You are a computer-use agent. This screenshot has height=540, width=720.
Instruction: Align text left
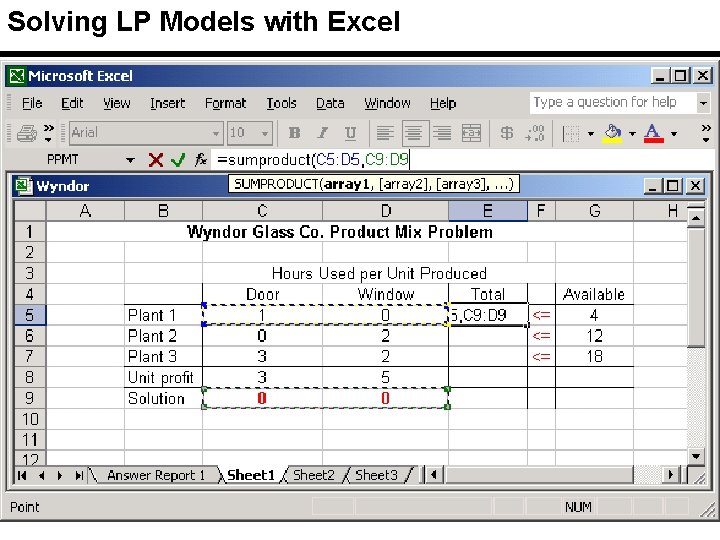[x=385, y=134]
